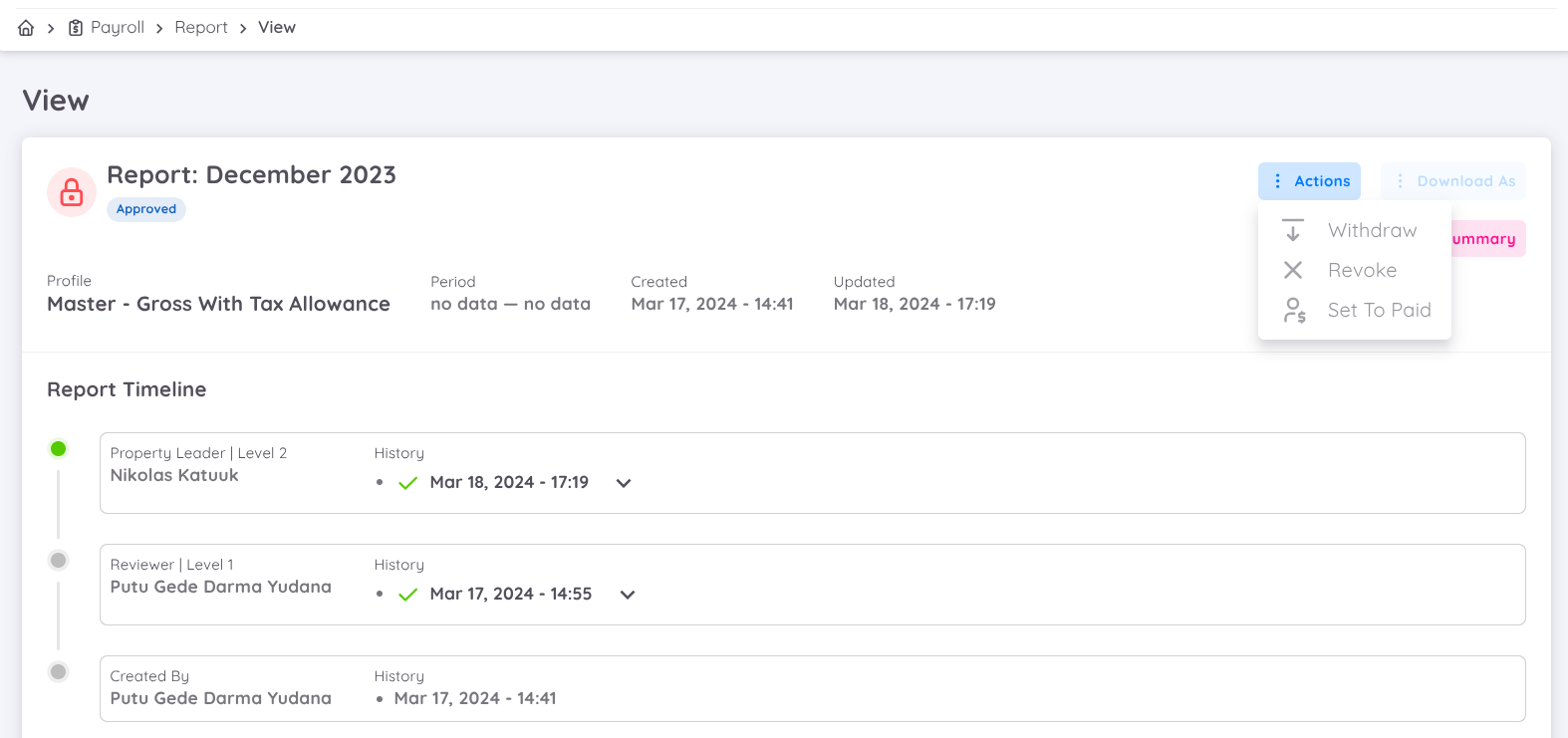Viewport: 1568px width, 738px height.
Task: Select Withdraw from Actions menu
Action: coord(1372,230)
